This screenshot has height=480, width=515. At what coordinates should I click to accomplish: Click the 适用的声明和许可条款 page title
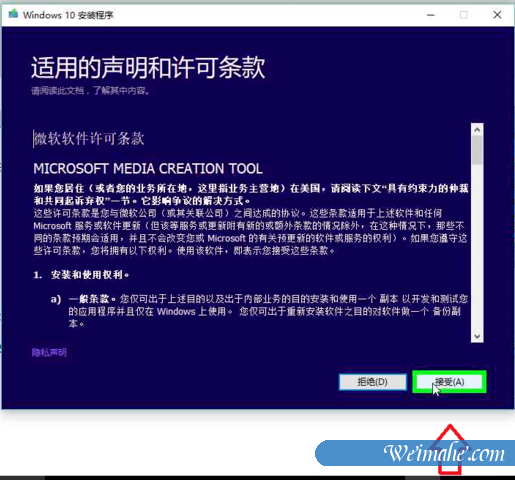coord(148,68)
